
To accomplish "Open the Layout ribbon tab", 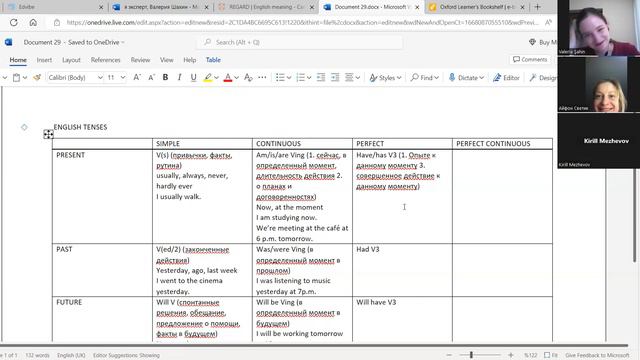I will click(x=71, y=60).
